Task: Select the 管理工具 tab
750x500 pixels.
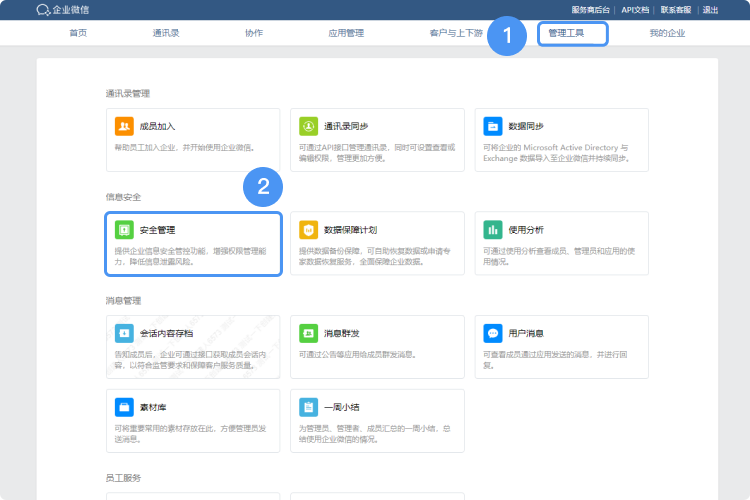Action: pos(573,34)
